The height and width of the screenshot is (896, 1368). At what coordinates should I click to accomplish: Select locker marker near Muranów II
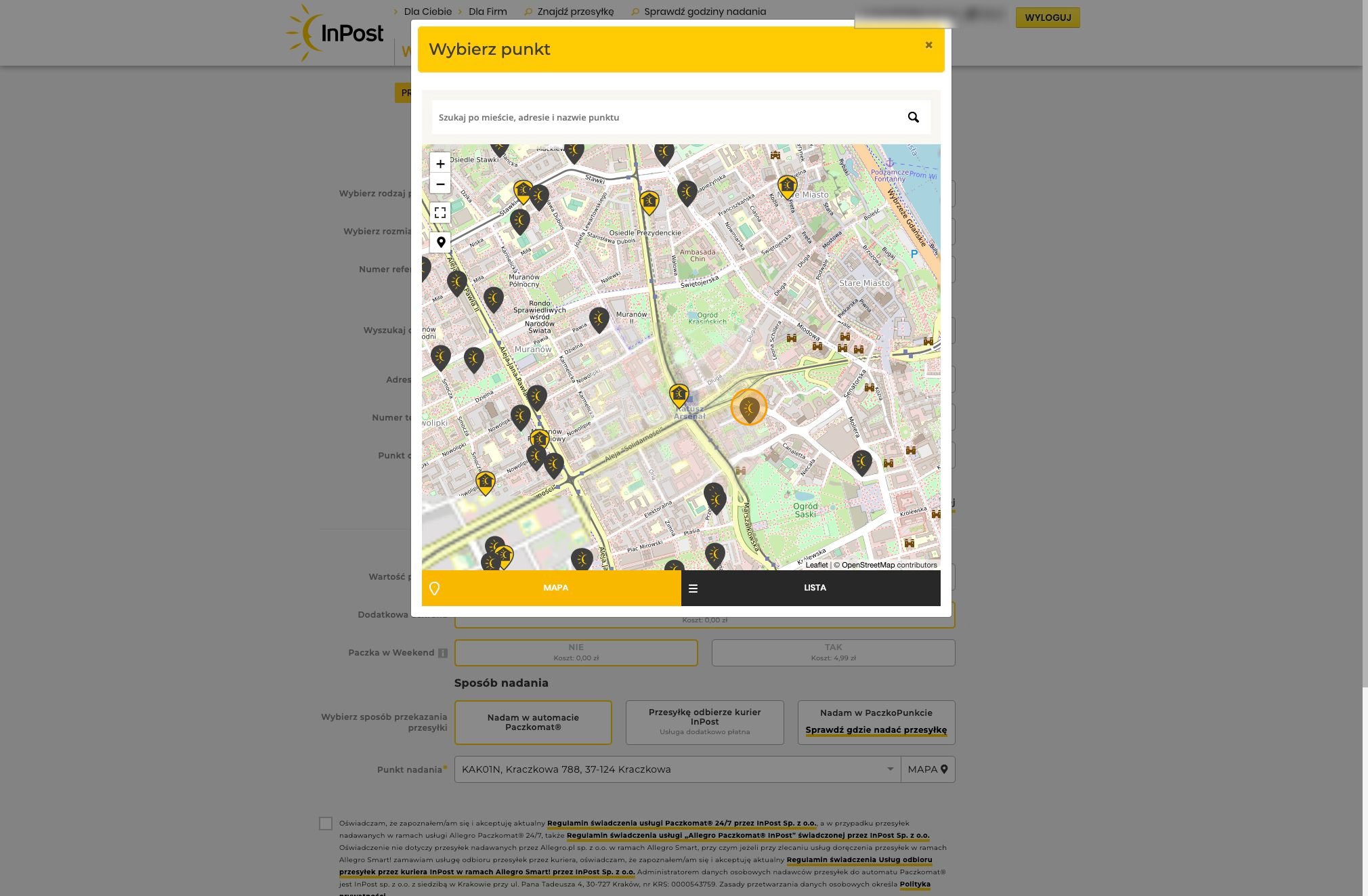(x=599, y=320)
